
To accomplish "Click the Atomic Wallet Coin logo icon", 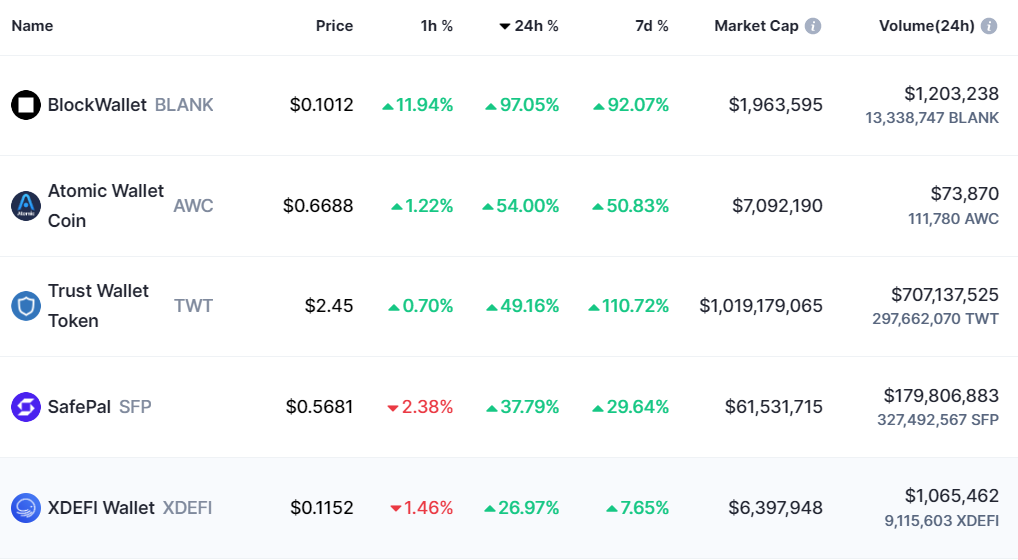I will click(x=26, y=206).
